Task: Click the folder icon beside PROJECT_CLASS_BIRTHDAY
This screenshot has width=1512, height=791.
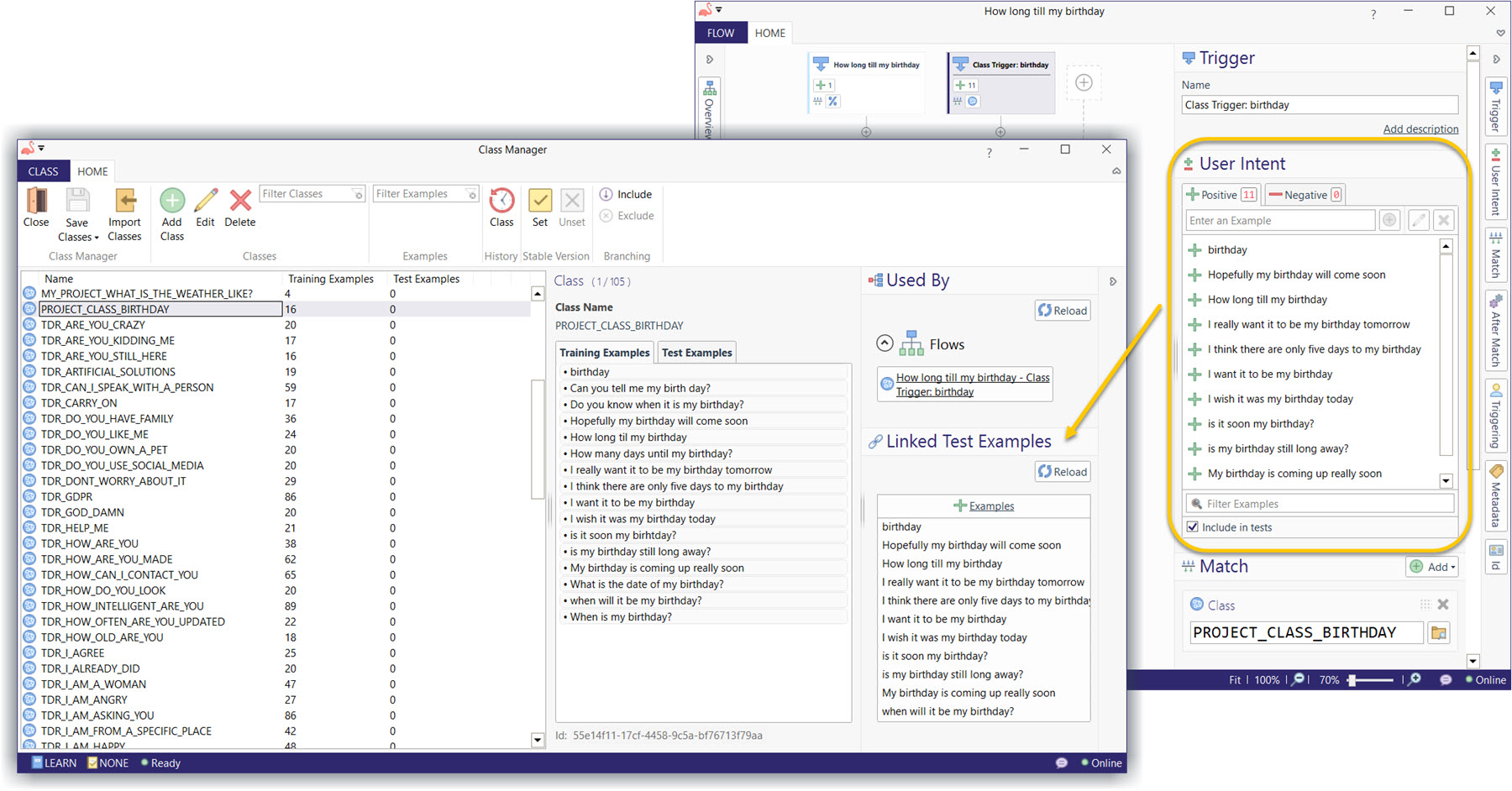Action: coord(1439,633)
